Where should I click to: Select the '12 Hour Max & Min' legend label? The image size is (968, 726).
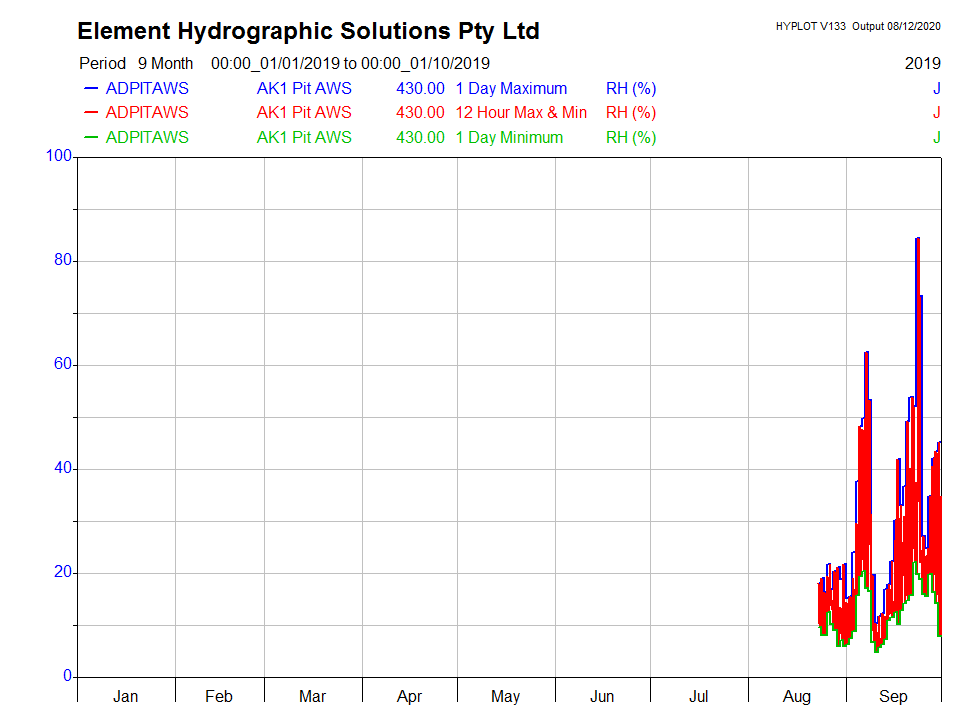pos(521,113)
